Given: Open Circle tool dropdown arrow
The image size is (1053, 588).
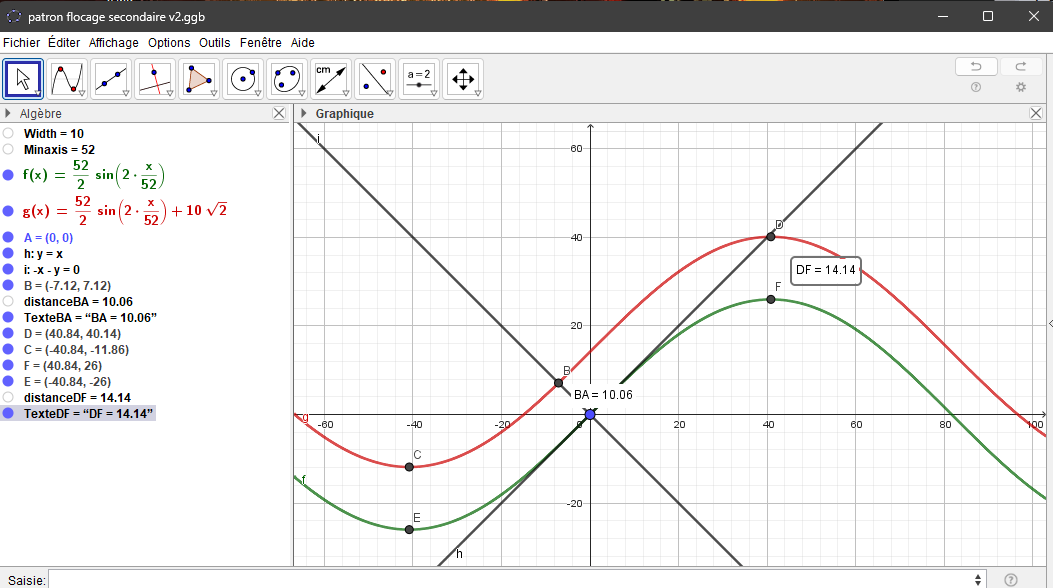Looking at the screenshot, I should [x=258, y=94].
